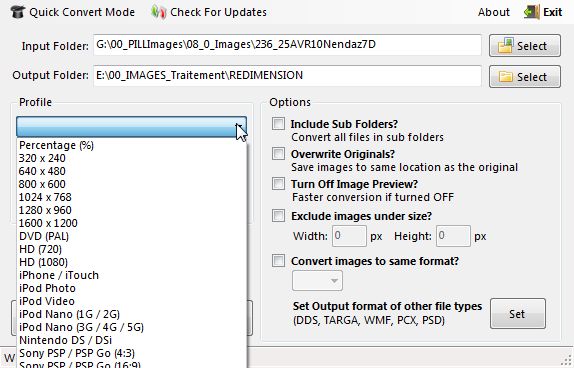Tick the Overwrite Originals checkbox

point(278,153)
